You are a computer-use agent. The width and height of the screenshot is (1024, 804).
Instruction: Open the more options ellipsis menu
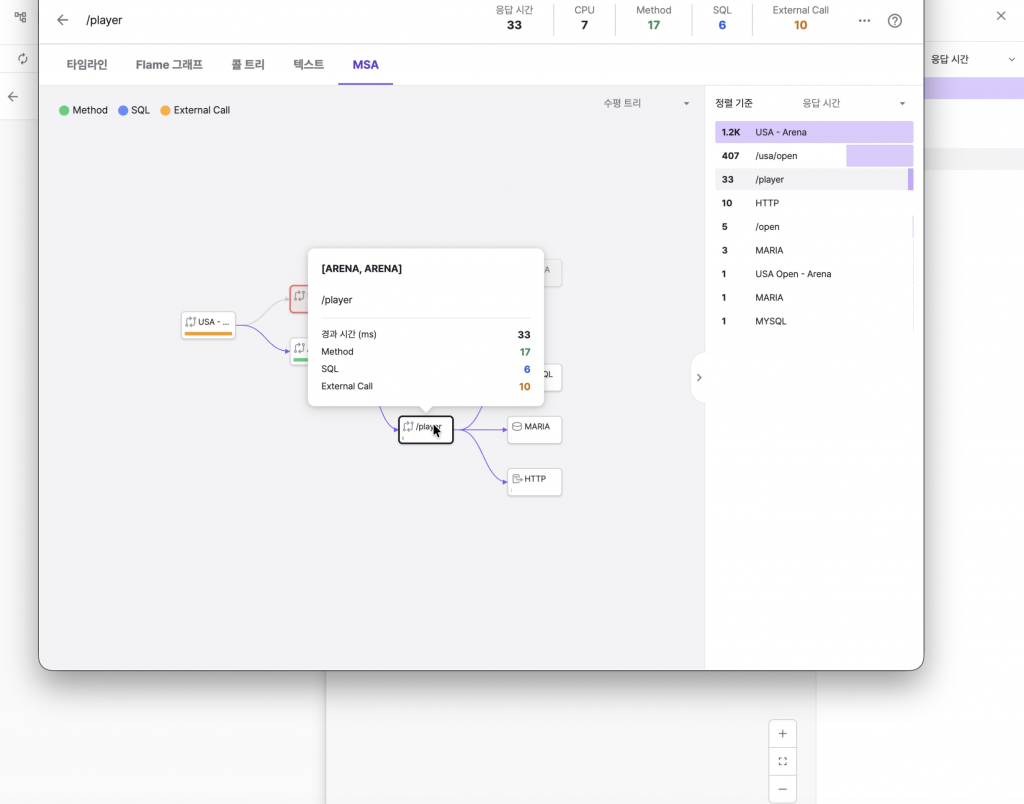(x=864, y=20)
